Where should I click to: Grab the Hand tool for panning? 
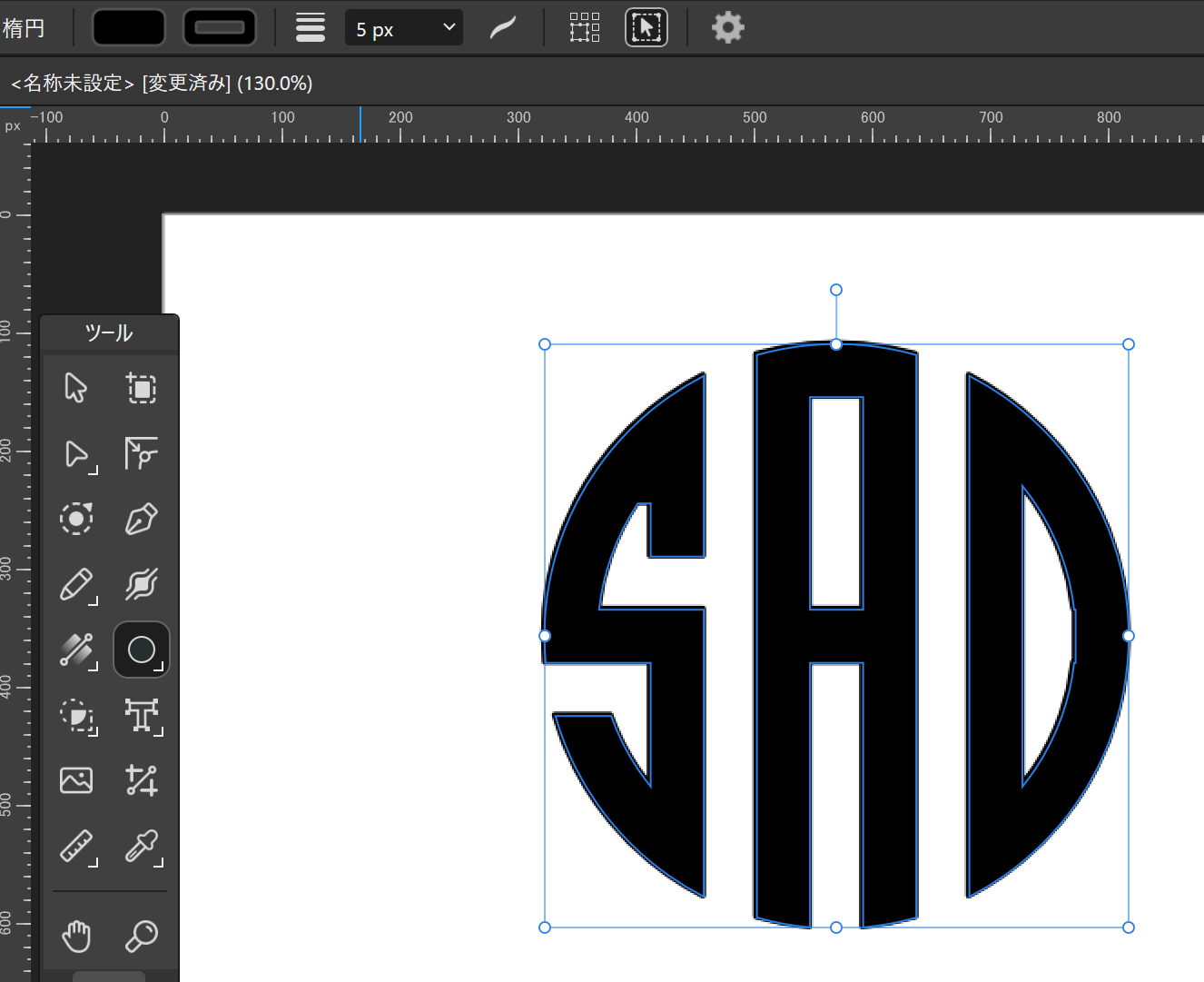coord(75,936)
